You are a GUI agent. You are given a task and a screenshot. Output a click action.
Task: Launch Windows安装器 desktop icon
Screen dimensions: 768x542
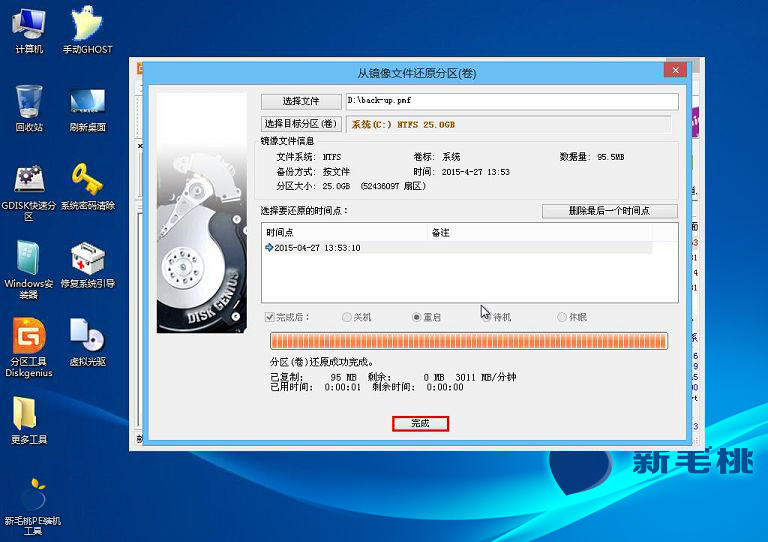(29, 270)
